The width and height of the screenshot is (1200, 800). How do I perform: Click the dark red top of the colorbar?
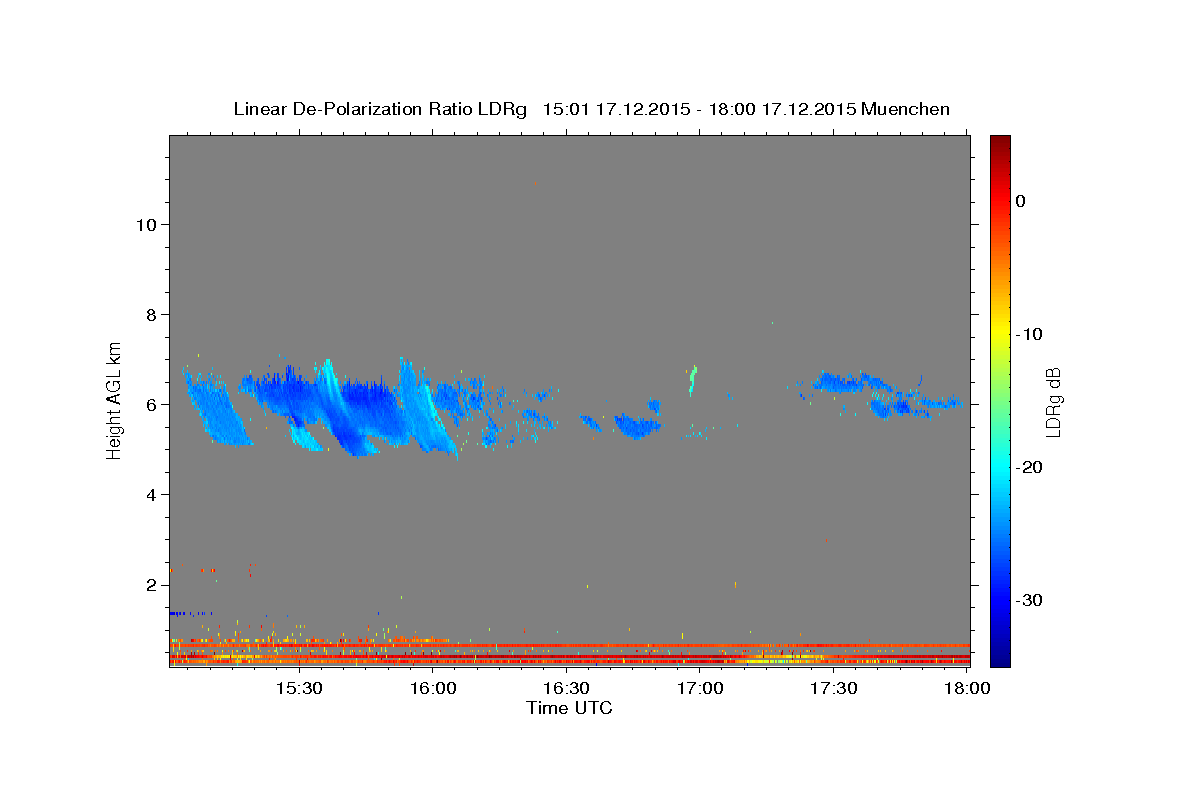coord(999,145)
